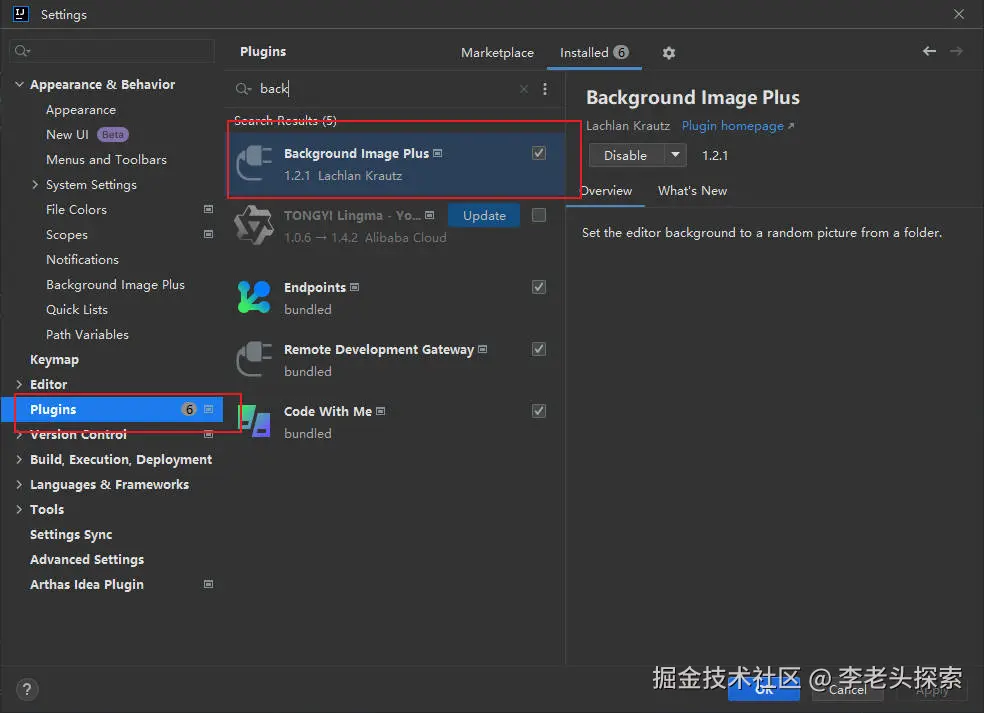
Task: Open Background Image Plus settings page
Action: coord(115,285)
